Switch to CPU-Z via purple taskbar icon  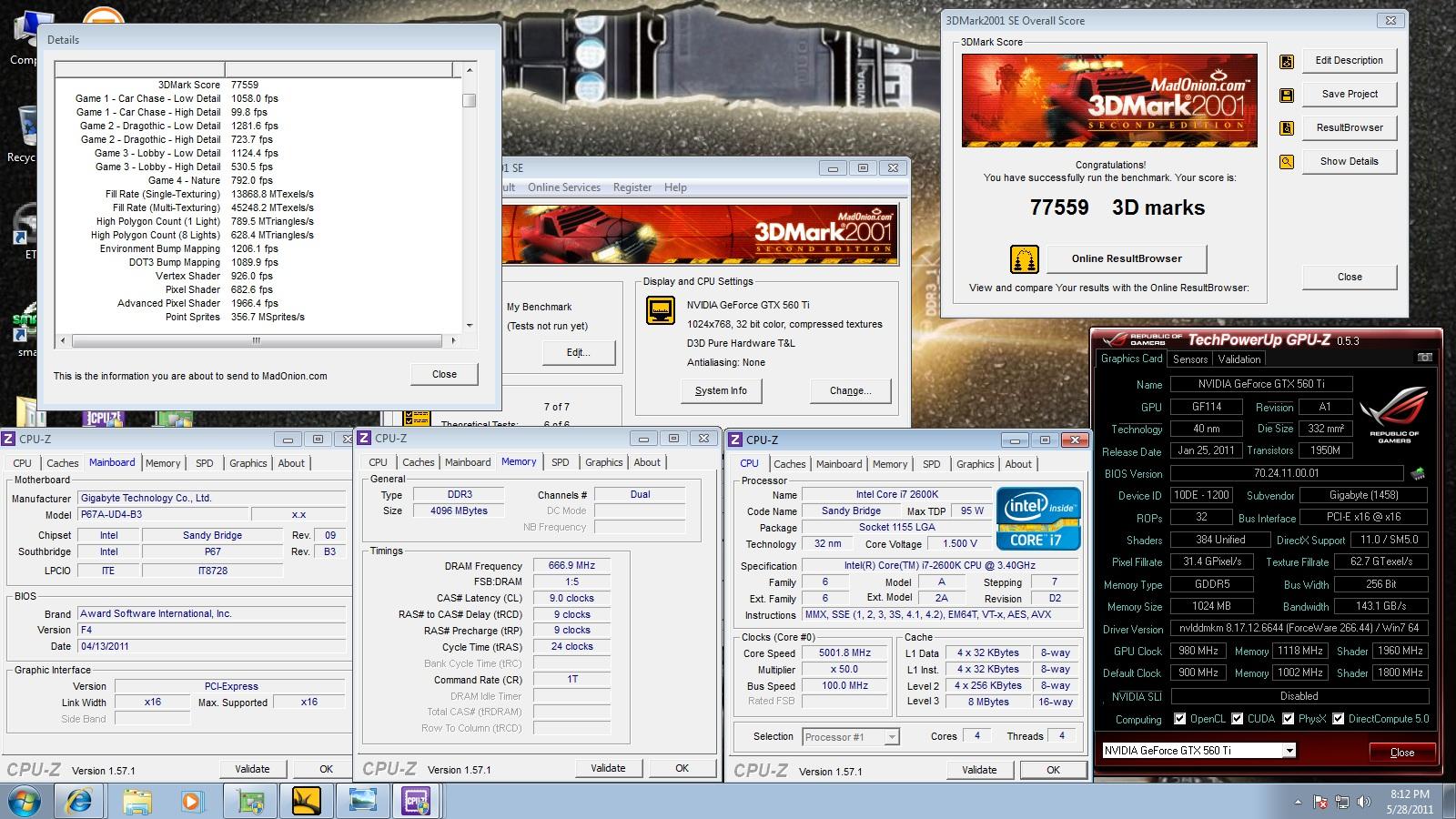pos(417,801)
